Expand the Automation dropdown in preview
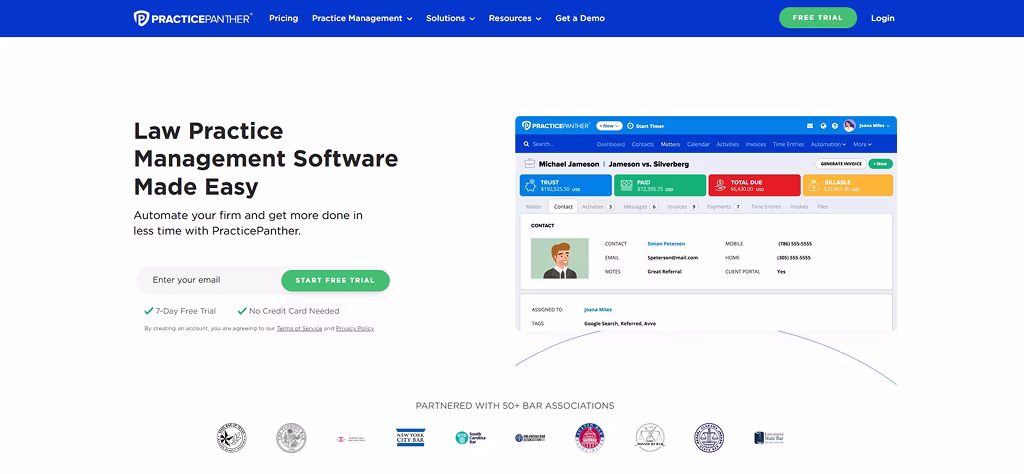 point(828,144)
